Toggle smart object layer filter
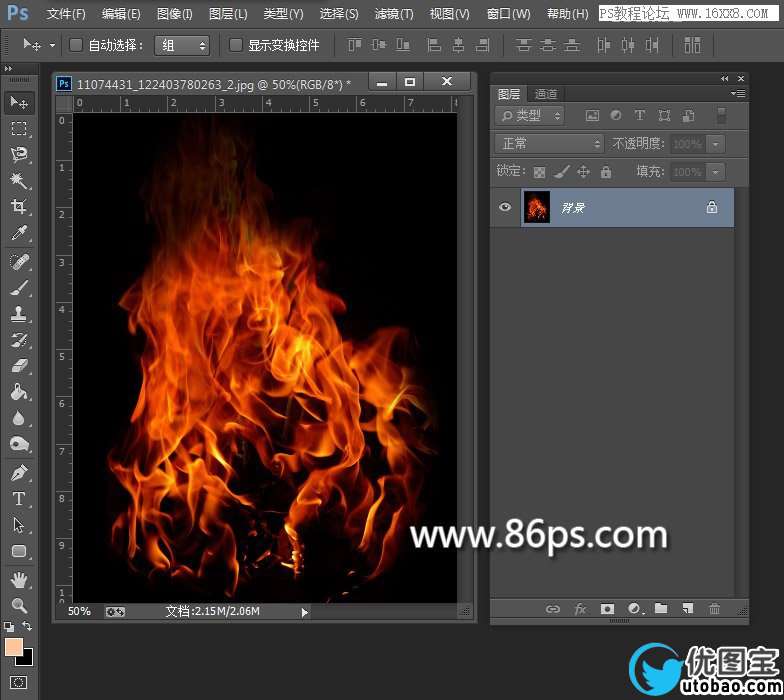784x700 pixels. coord(688,116)
